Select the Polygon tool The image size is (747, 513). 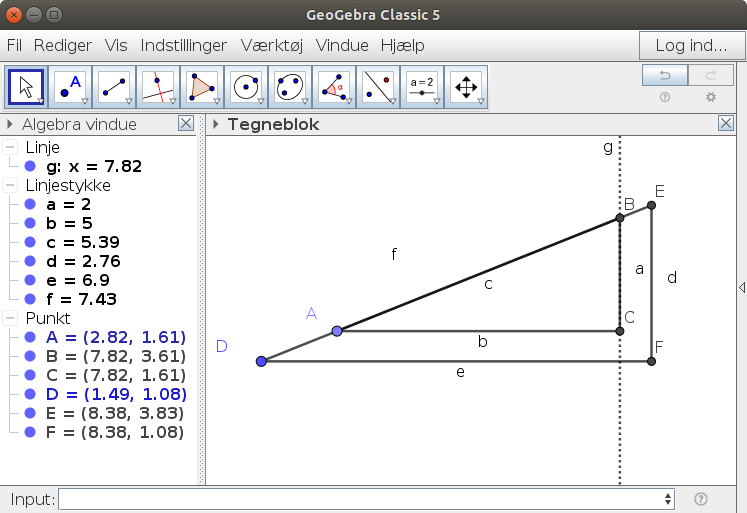click(202, 87)
